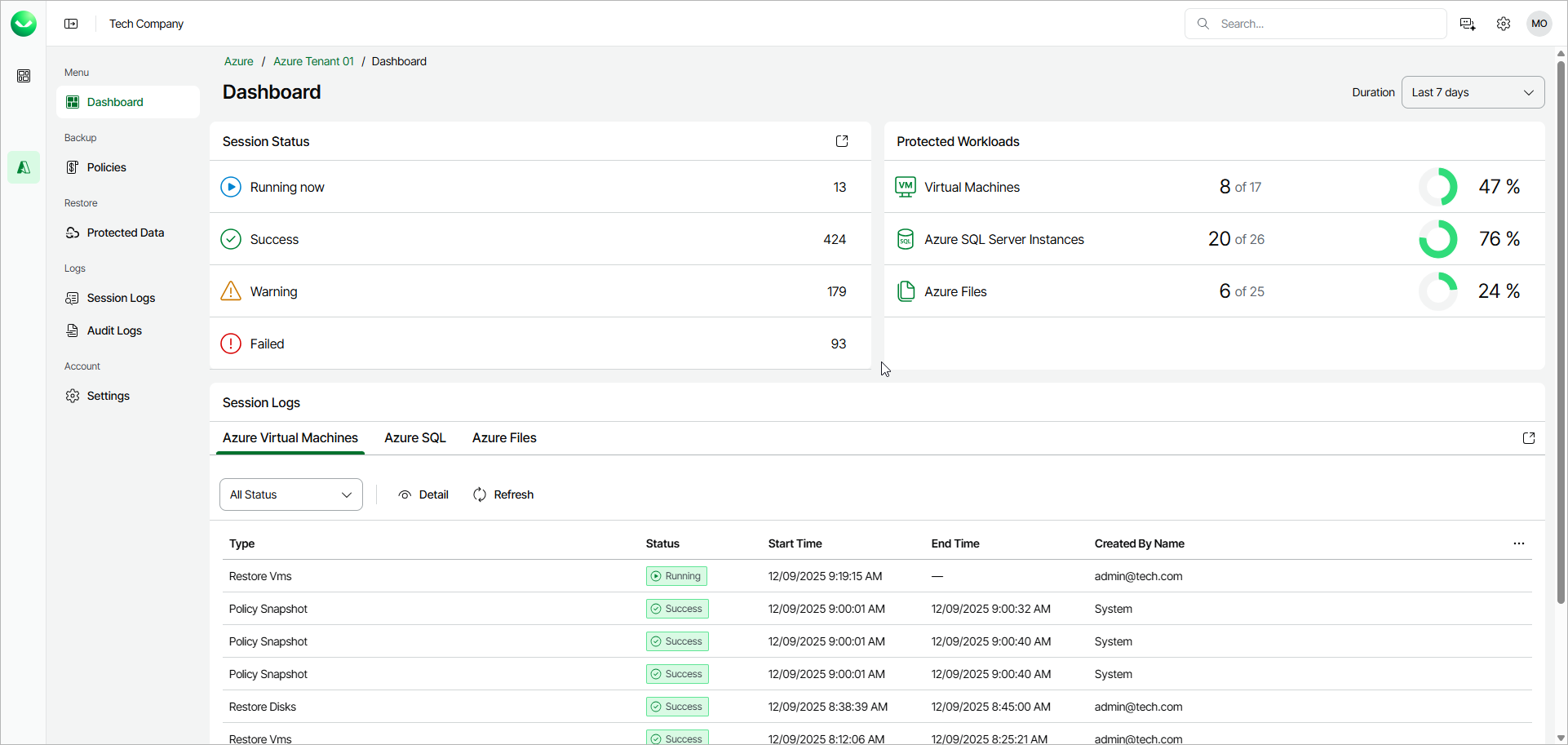Image resolution: width=1568 pixels, height=745 pixels.
Task: Click the Azure SQL Server Instances label
Action: click(1004, 239)
